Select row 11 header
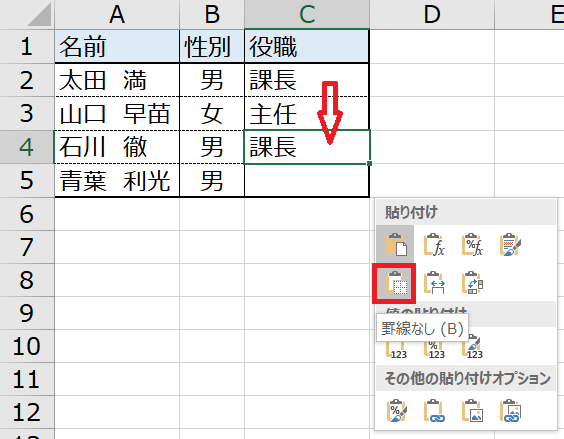The width and height of the screenshot is (564, 439). tap(27, 379)
